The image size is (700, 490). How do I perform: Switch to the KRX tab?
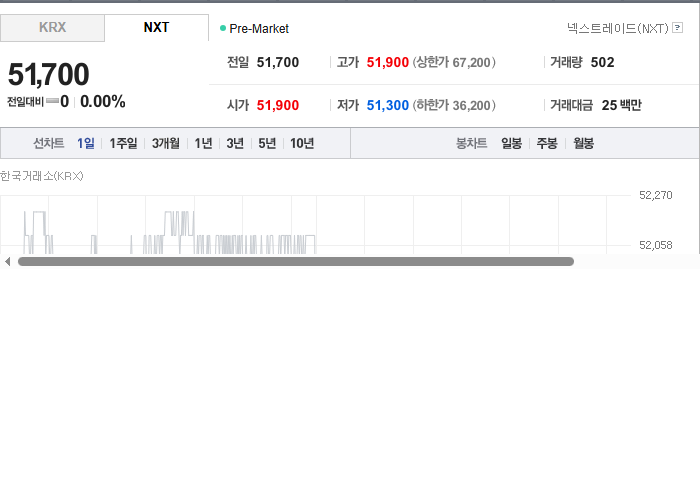[52, 28]
